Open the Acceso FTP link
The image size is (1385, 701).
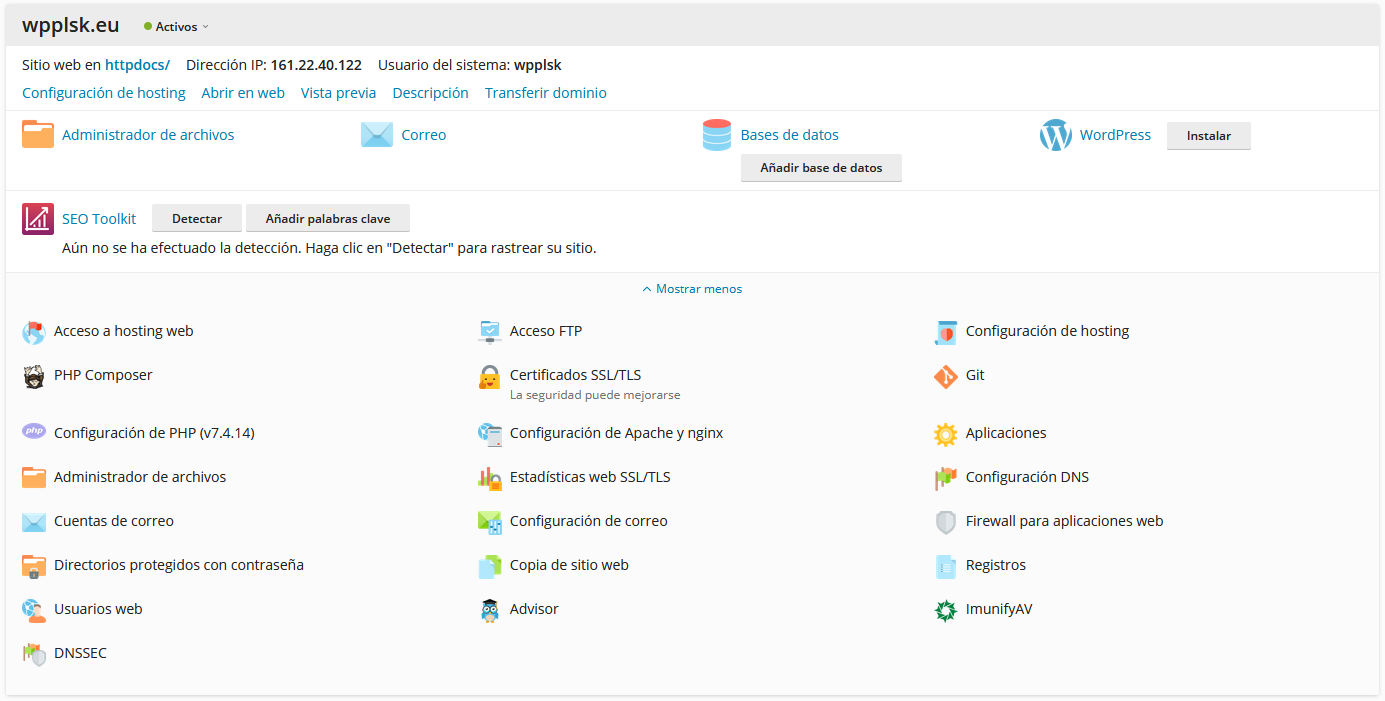tap(546, 331)
